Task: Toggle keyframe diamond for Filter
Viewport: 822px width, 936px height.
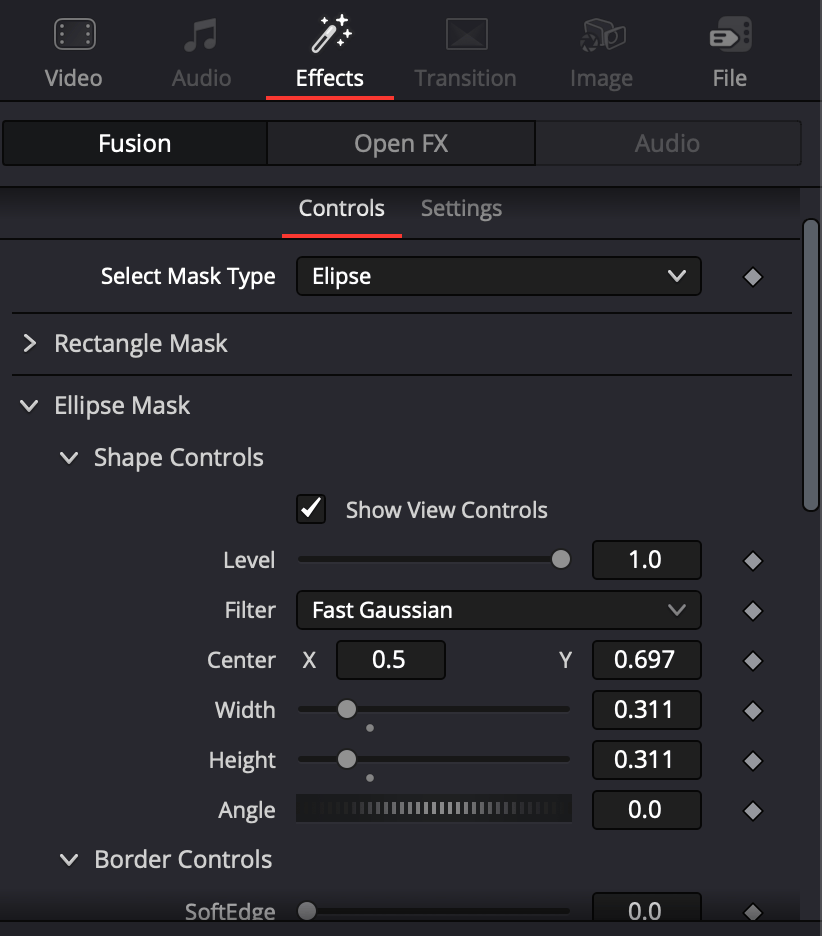Action: click(x=752, y=611)
